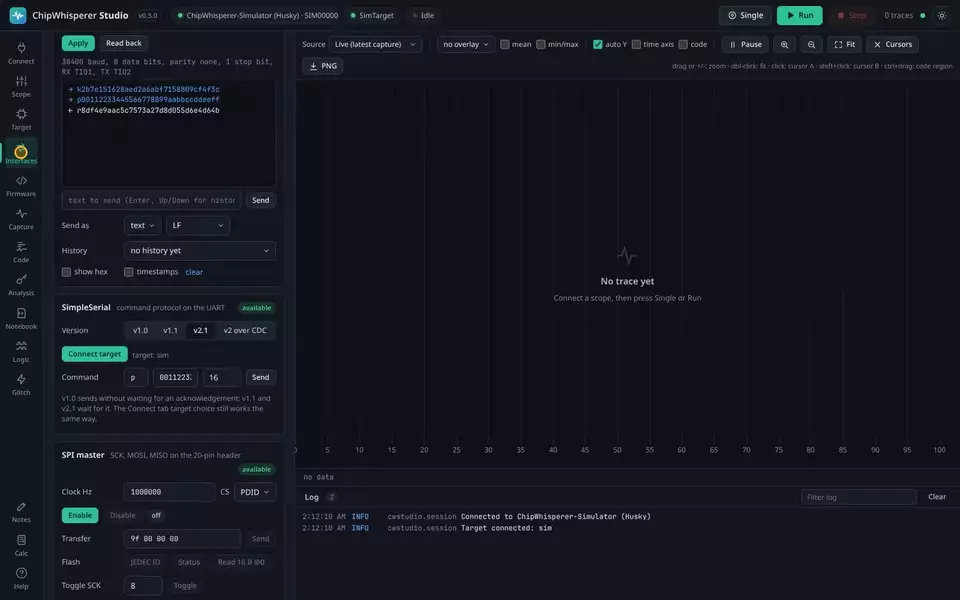Click the SPI Transfer bytes input field
This screenshot has width=960, height=600.
tap(182, 539)
